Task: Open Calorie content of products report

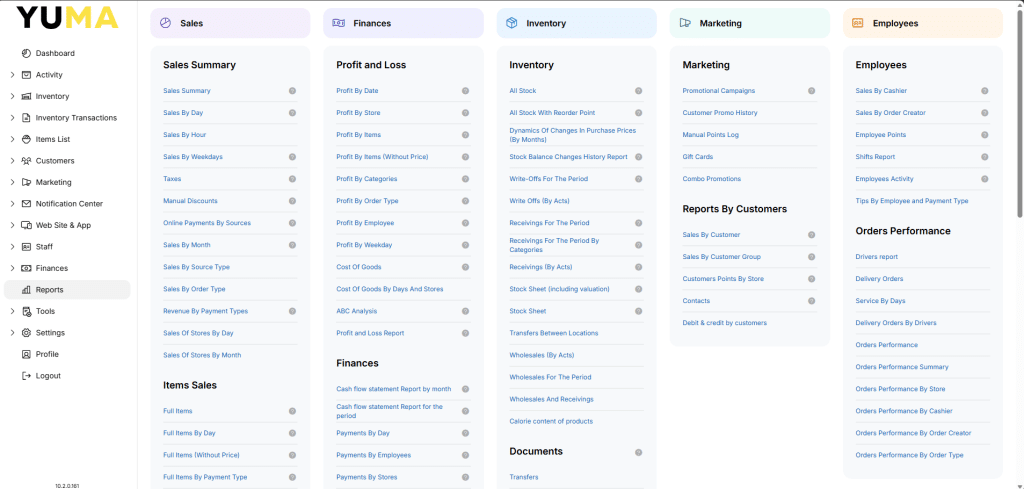Action: point(551,422)
